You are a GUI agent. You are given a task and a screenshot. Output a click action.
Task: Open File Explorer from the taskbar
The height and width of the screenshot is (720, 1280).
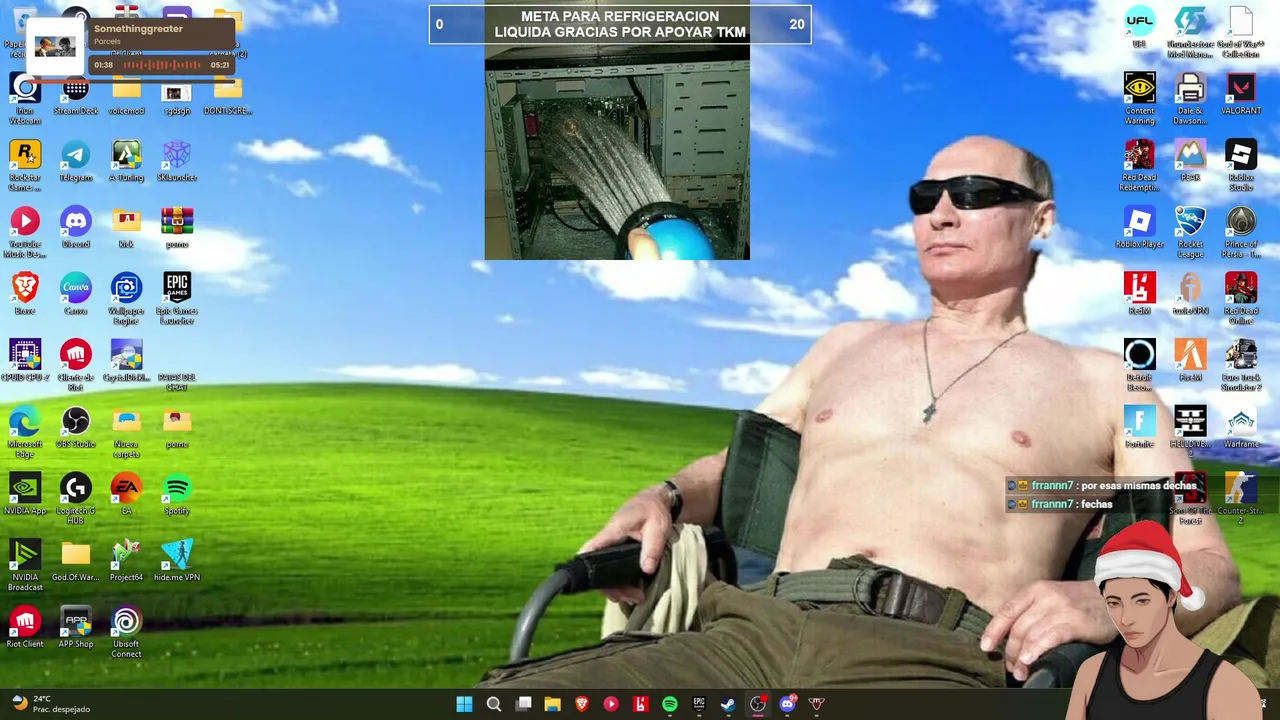click(x=552, y=704)
